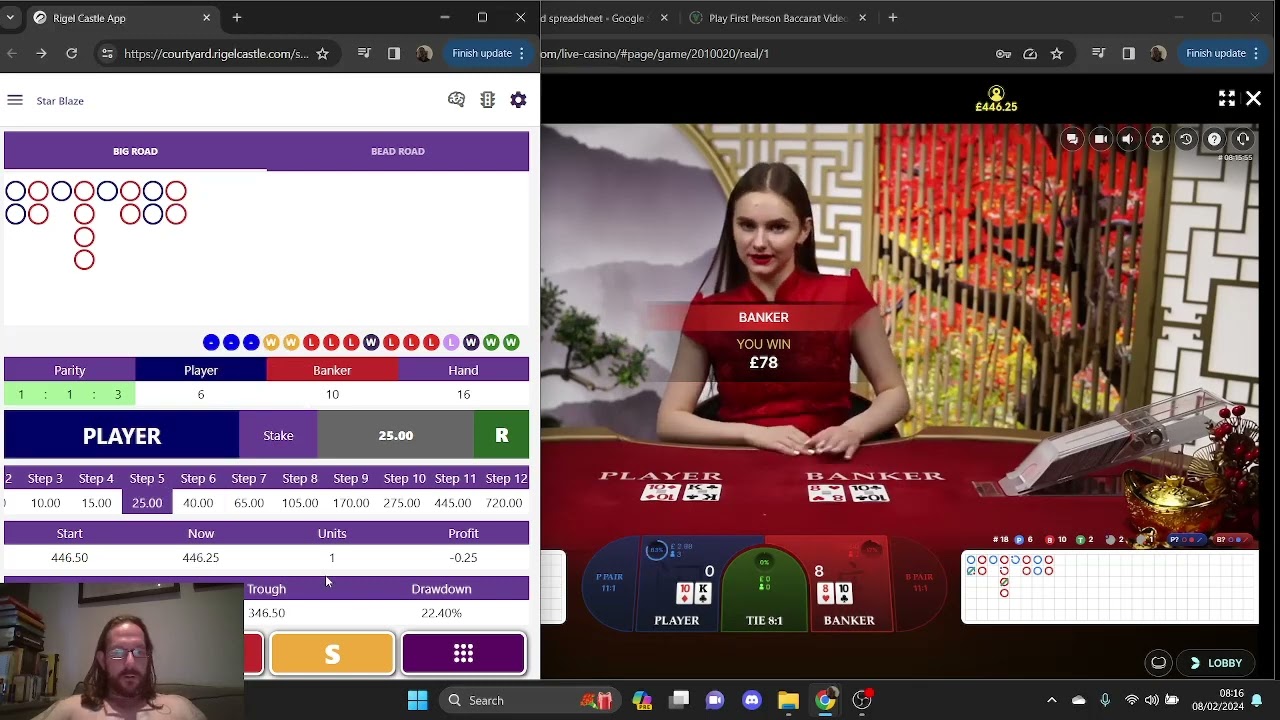Bet on the B PAIR 11:1 side spot
Image resolution: width=1280 pixels, height=720 pixels.
pyautogui.click(x=919, y=582)
